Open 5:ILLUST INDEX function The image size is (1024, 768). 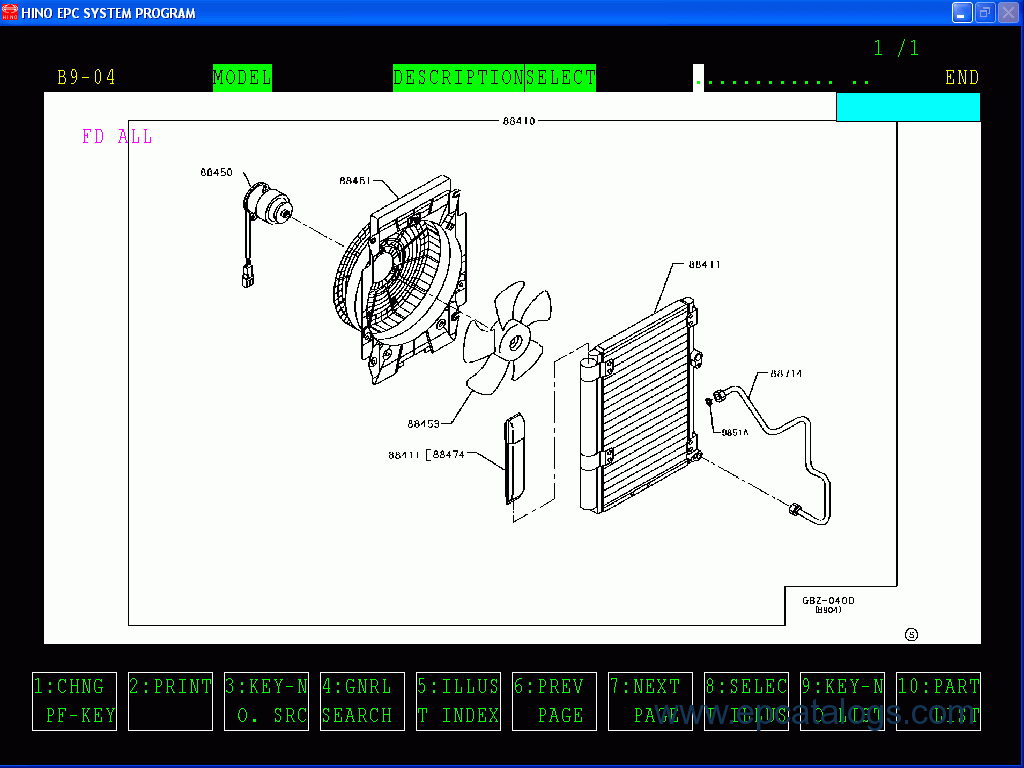(458, 701)
